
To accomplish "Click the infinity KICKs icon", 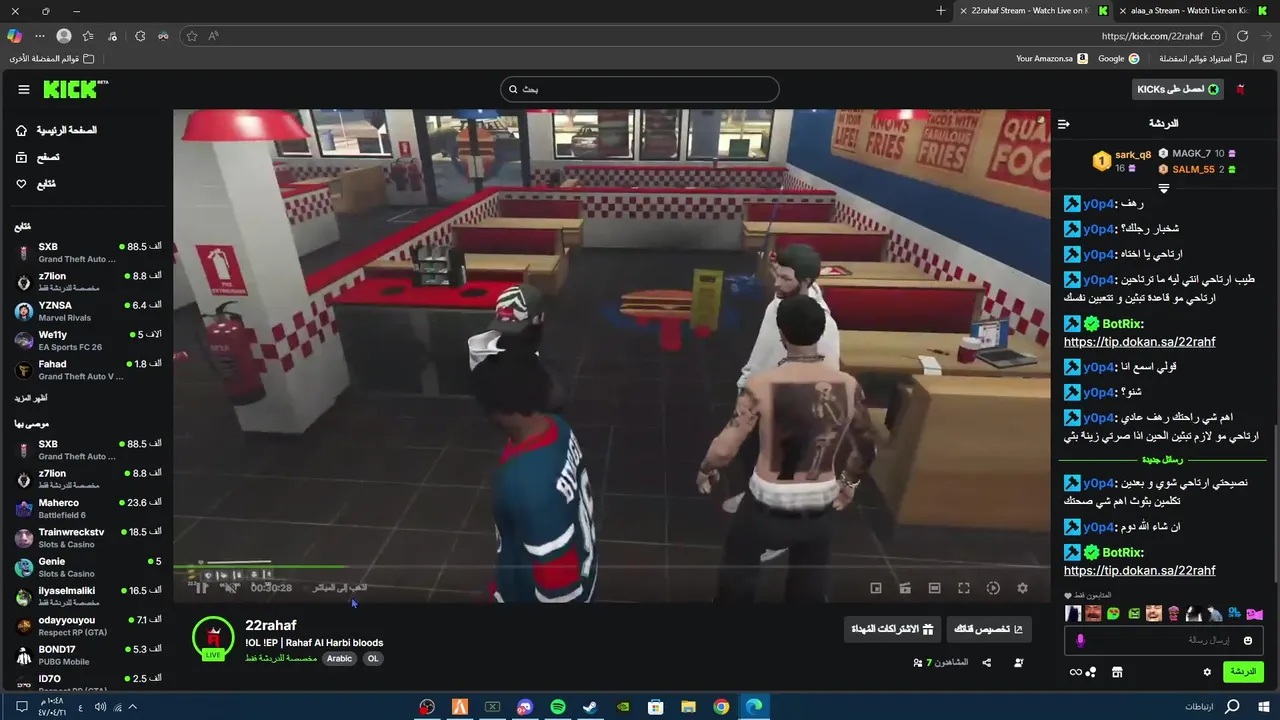I will click(1076, 672).
